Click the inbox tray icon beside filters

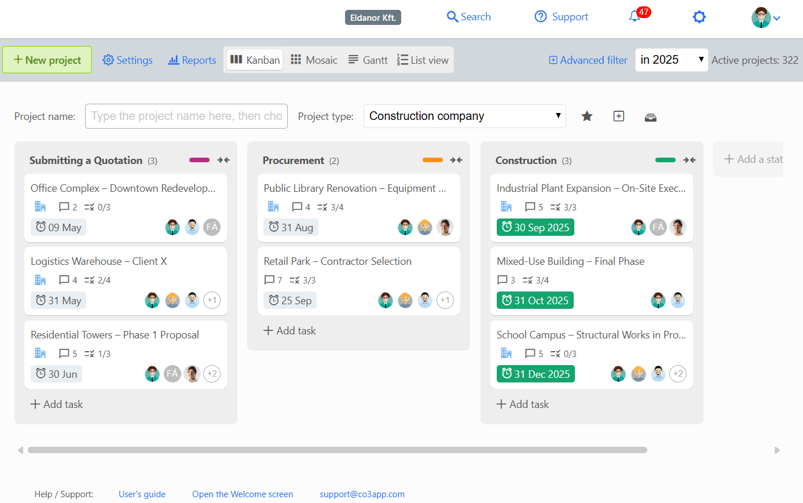[650, 117]
